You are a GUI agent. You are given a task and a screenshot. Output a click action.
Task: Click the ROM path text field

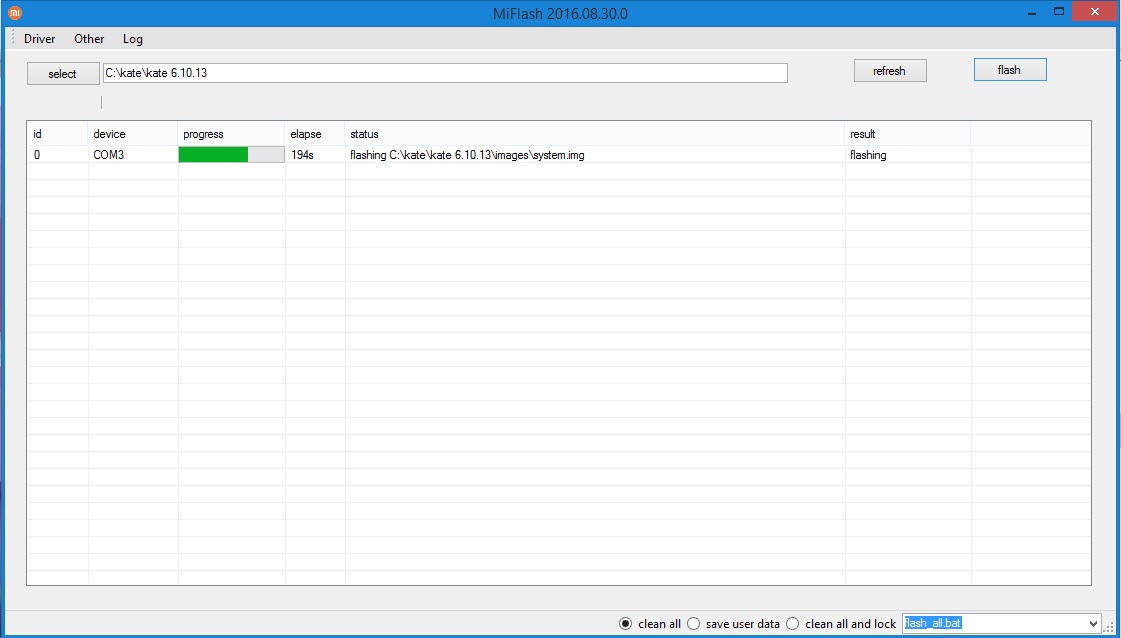click(445, 73)
